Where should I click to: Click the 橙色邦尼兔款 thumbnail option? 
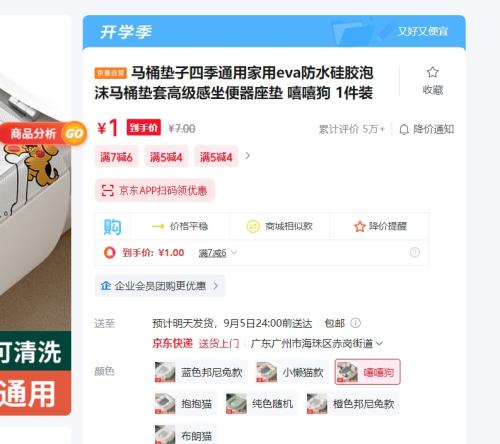tap(353, 404)
